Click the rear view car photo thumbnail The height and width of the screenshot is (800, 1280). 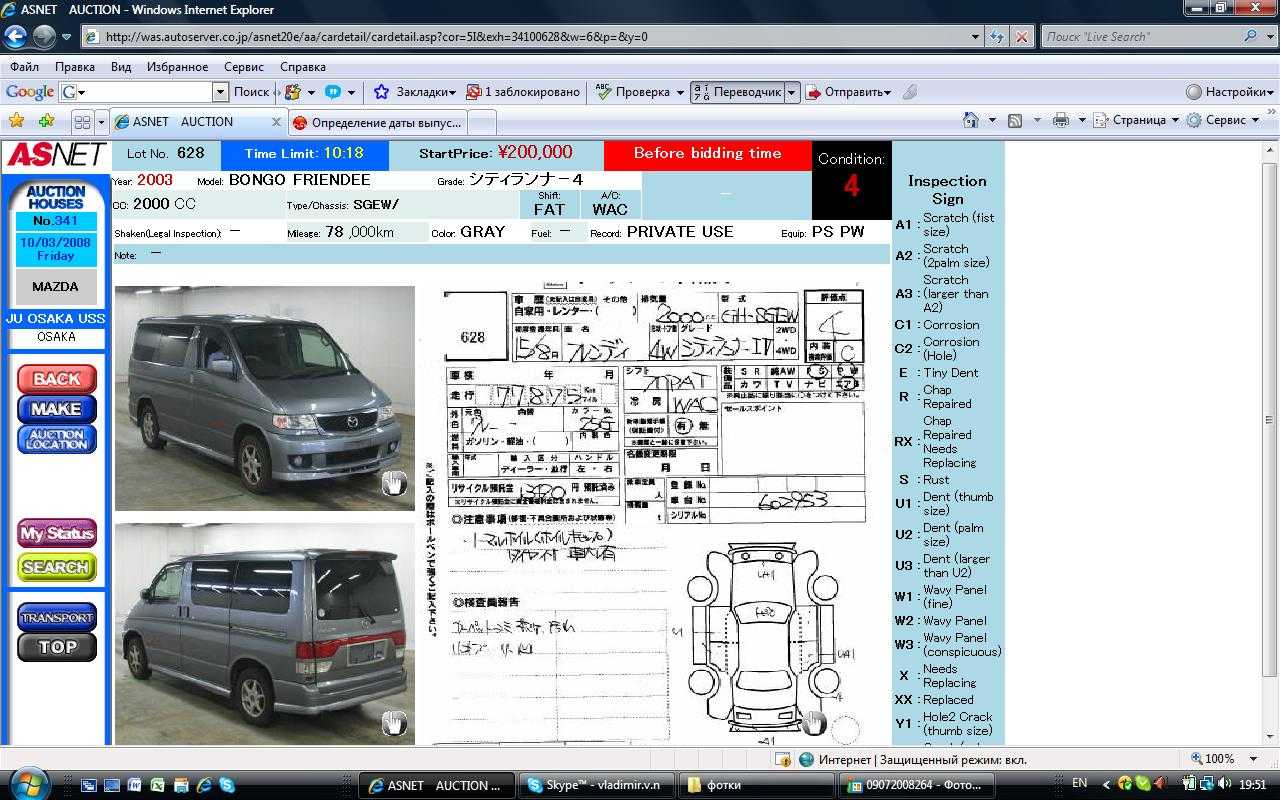coord(264,634)
